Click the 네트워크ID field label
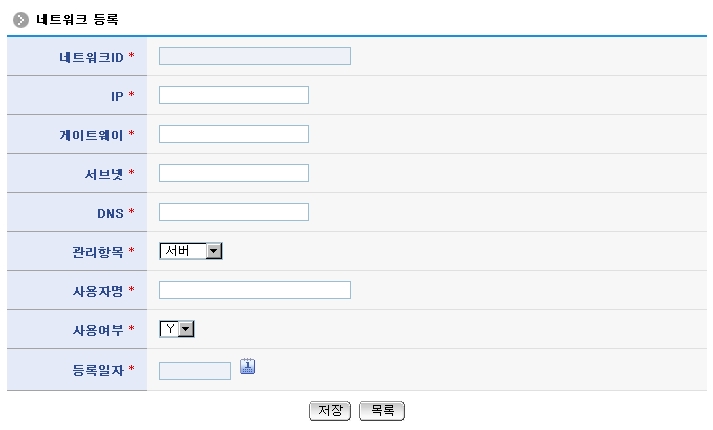The height and width of the screenshot is (430, 713). point(91,57)
